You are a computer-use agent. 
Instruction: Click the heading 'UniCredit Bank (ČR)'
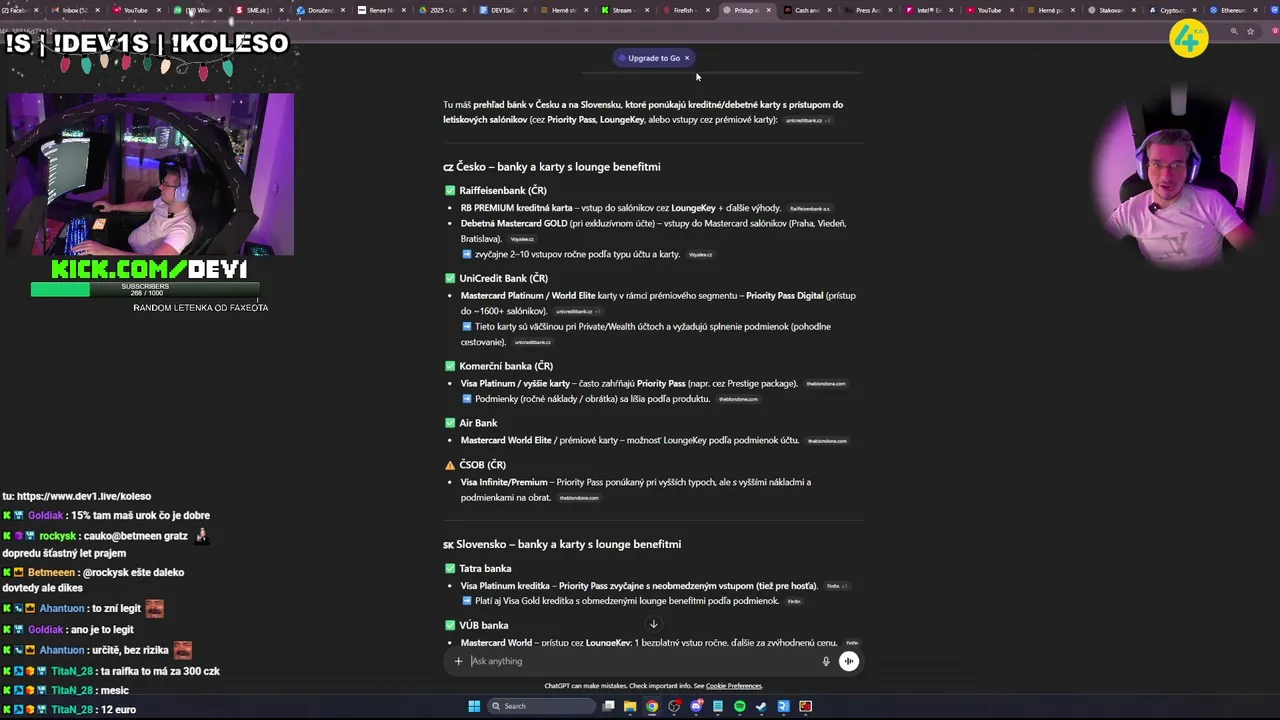(503, 278)
